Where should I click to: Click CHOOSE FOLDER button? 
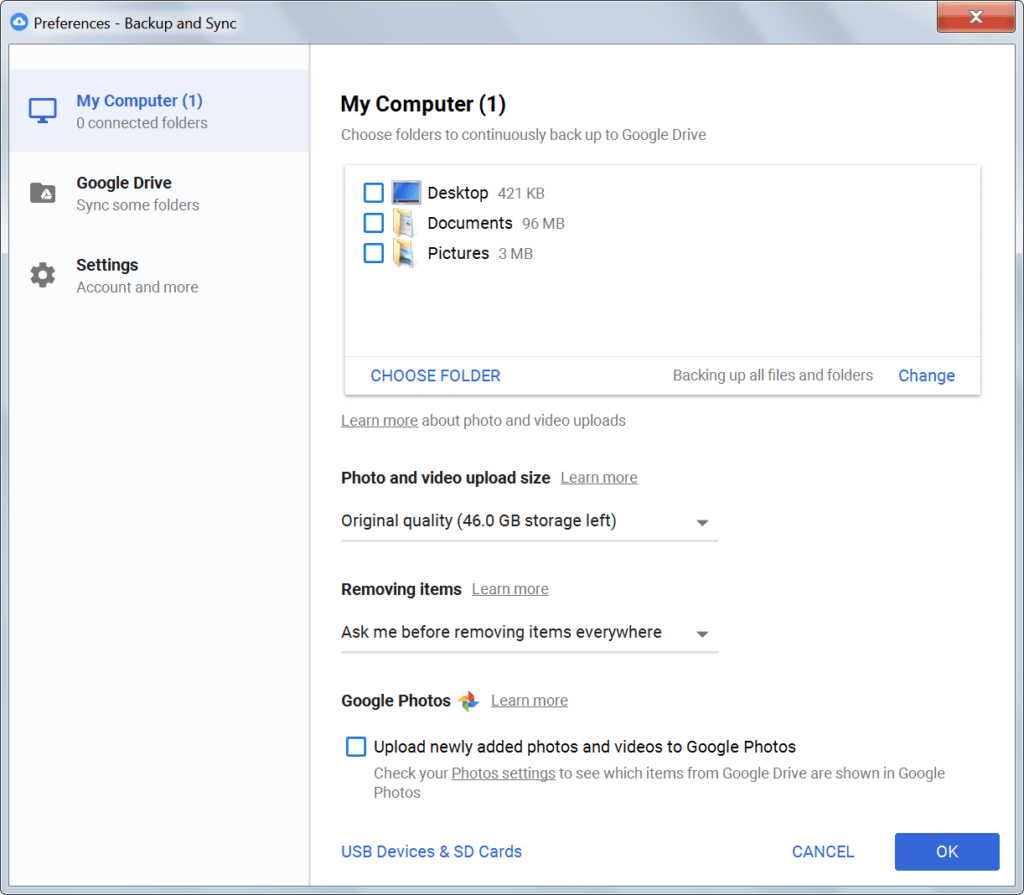pos(436,376)
